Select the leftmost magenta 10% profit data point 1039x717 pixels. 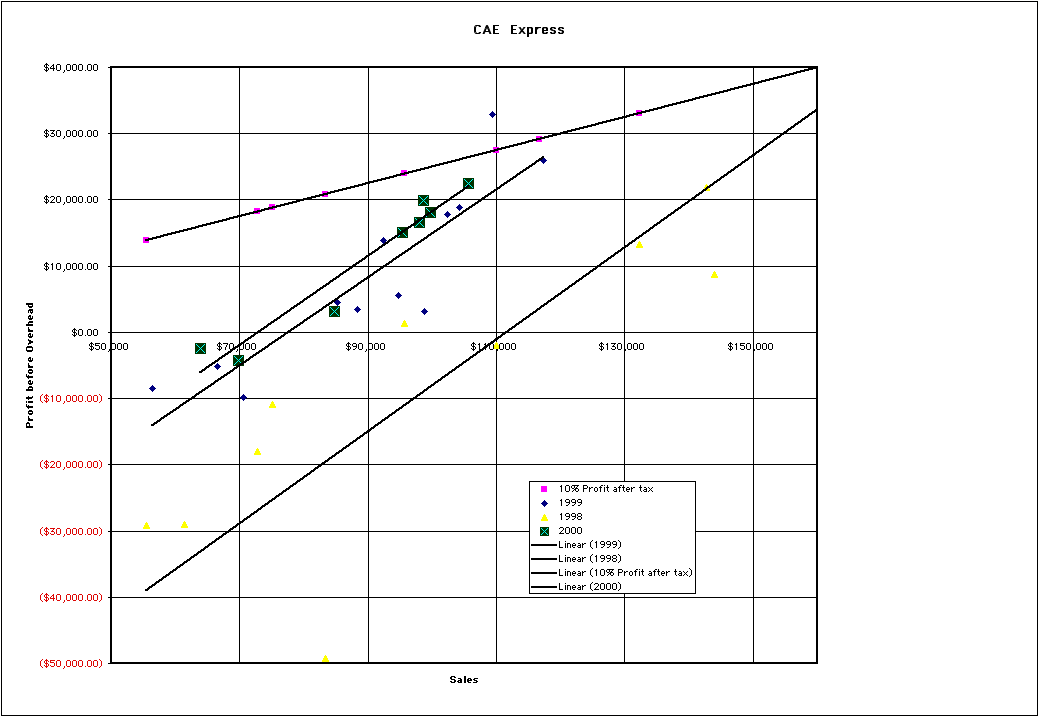[146, 240]
